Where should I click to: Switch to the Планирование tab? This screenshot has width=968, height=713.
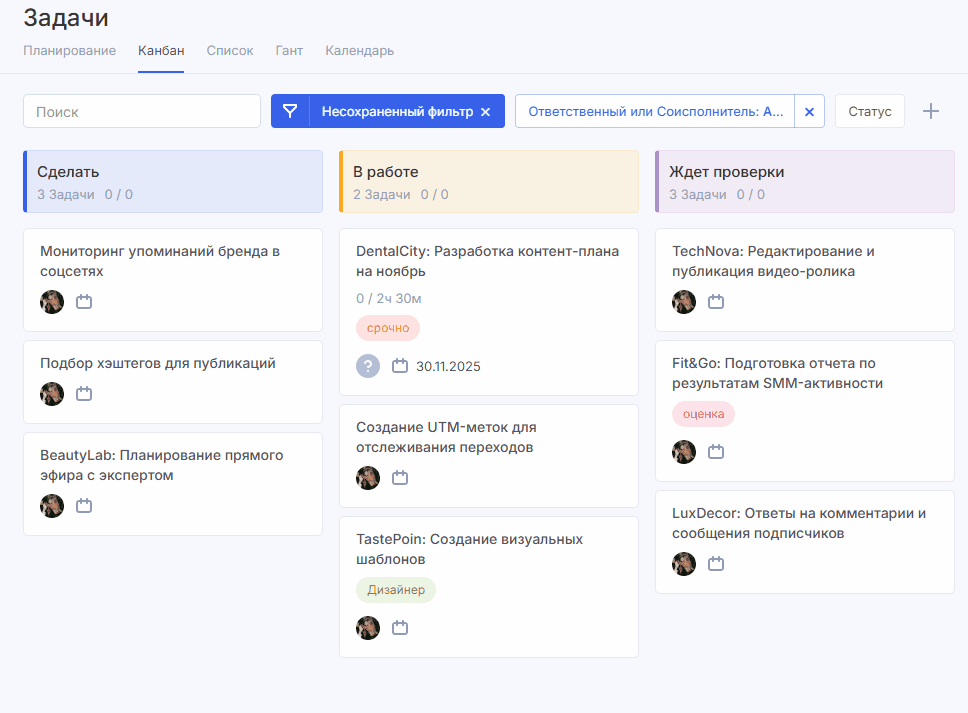tap(69, 50)
